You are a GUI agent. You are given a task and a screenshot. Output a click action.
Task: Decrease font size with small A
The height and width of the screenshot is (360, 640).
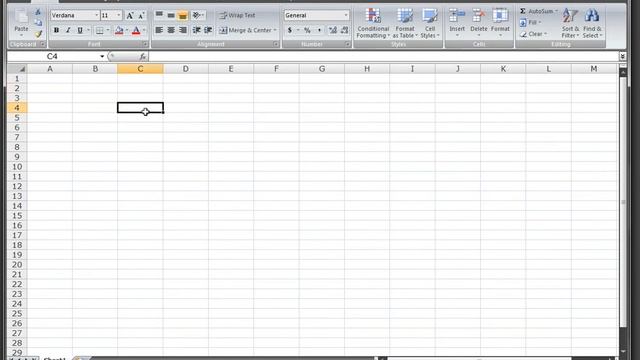tap(141, 16)
